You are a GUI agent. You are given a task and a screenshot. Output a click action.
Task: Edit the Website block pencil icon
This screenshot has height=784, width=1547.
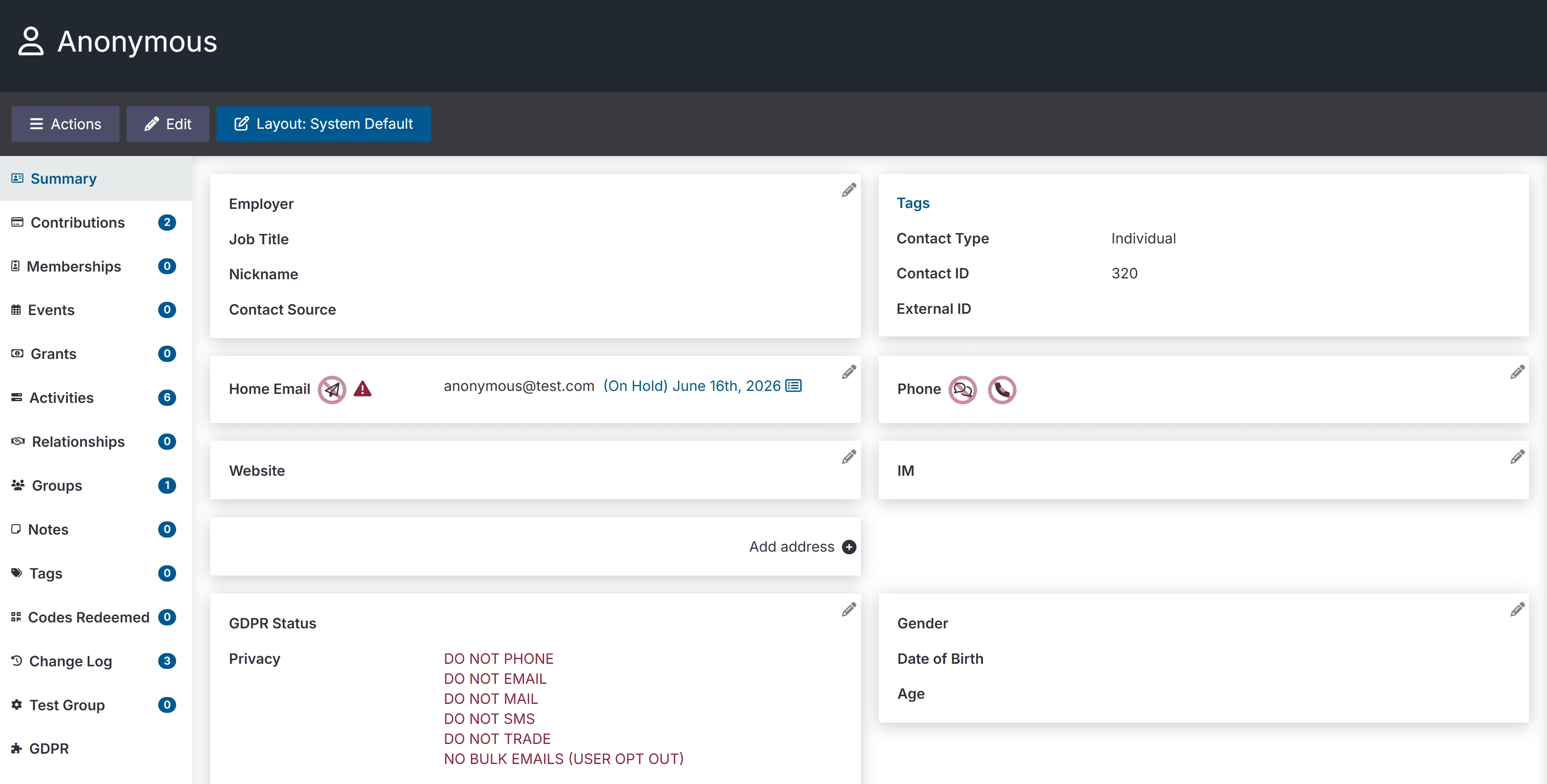849,457
